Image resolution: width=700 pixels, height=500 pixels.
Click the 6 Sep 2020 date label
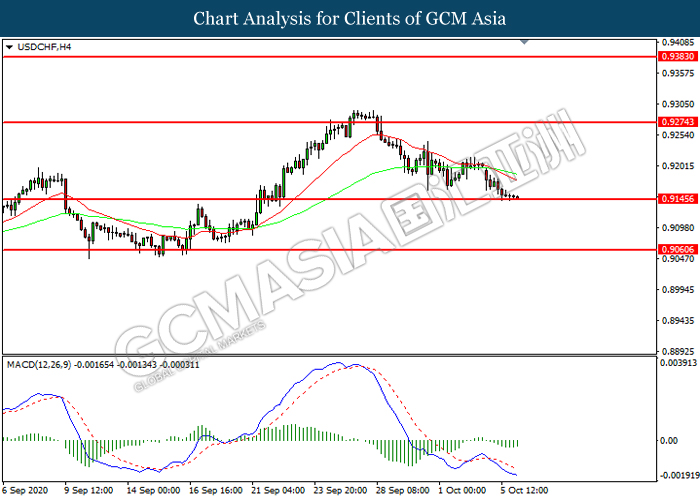[25, 490]
